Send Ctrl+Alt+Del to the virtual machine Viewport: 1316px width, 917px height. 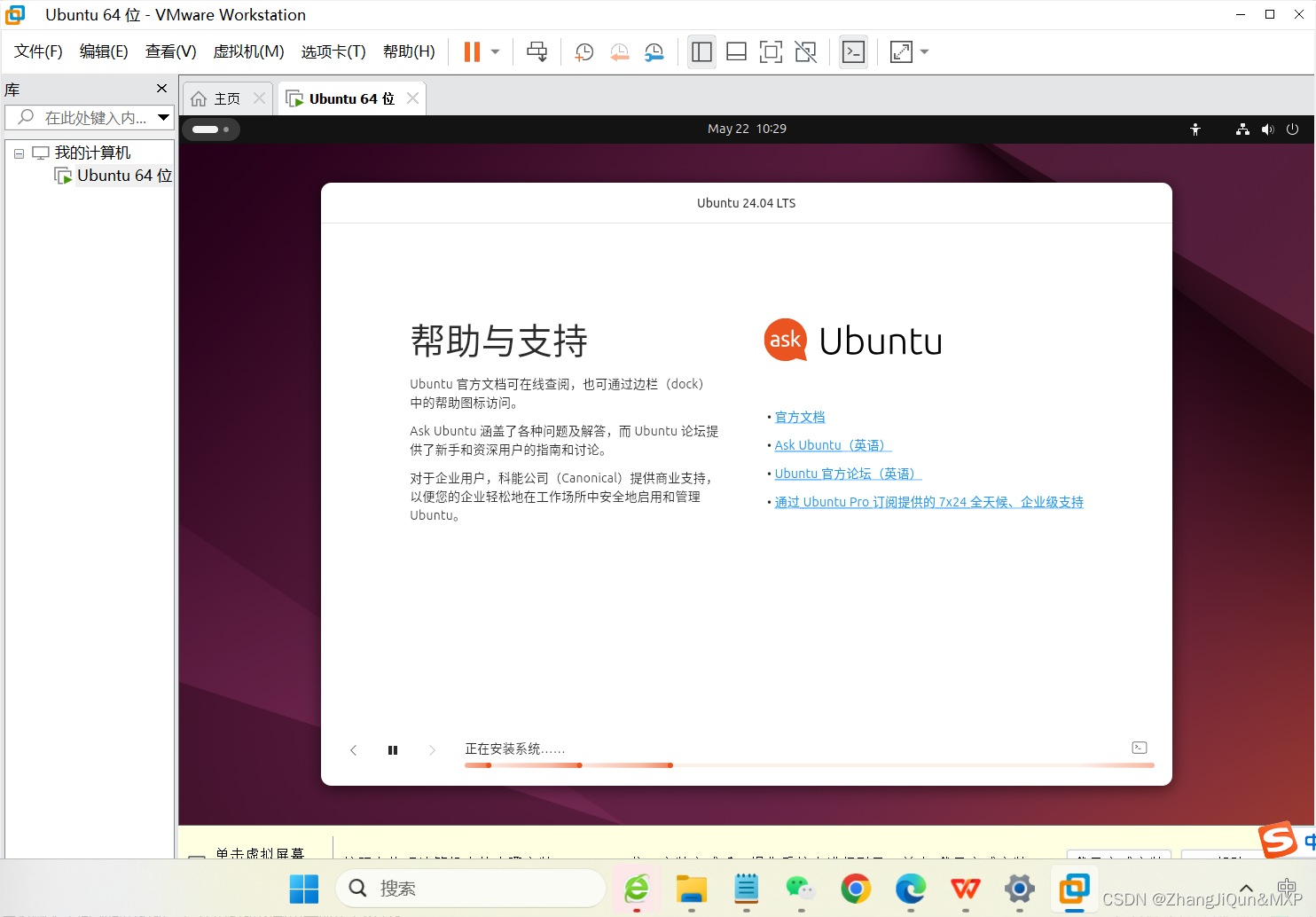[x=537, y=51]
